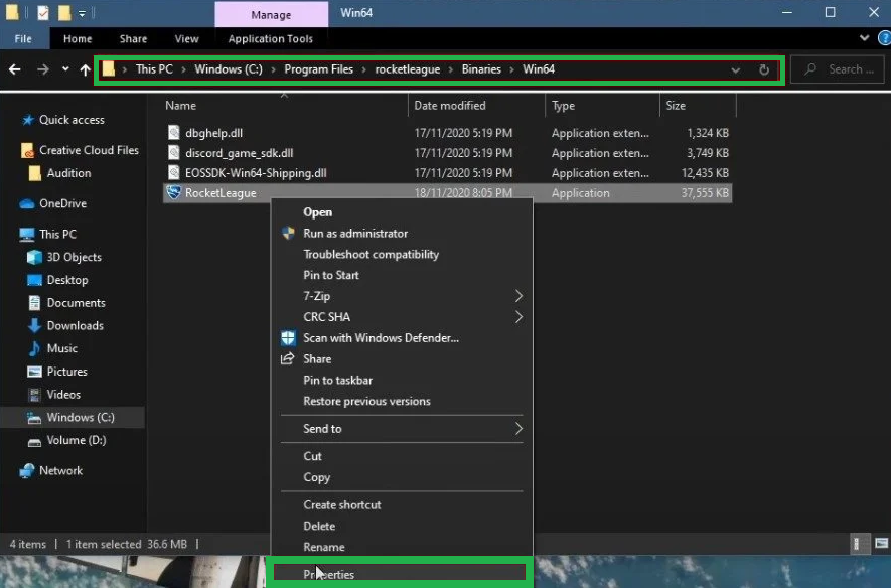This screenshot has height=588, width=891.
Task: Open the File ribbon menu
Action: (22, 39)
